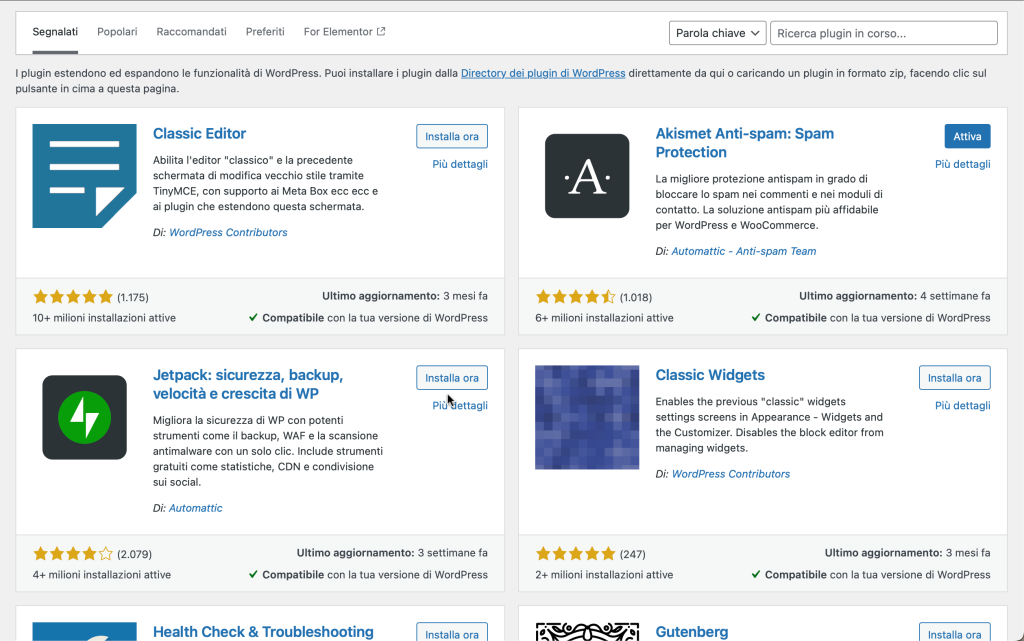Activate the Akismet Anti-spam plugin
Image resolution: width=1024 pixels, height=641 pixels.
coord(967,136)
